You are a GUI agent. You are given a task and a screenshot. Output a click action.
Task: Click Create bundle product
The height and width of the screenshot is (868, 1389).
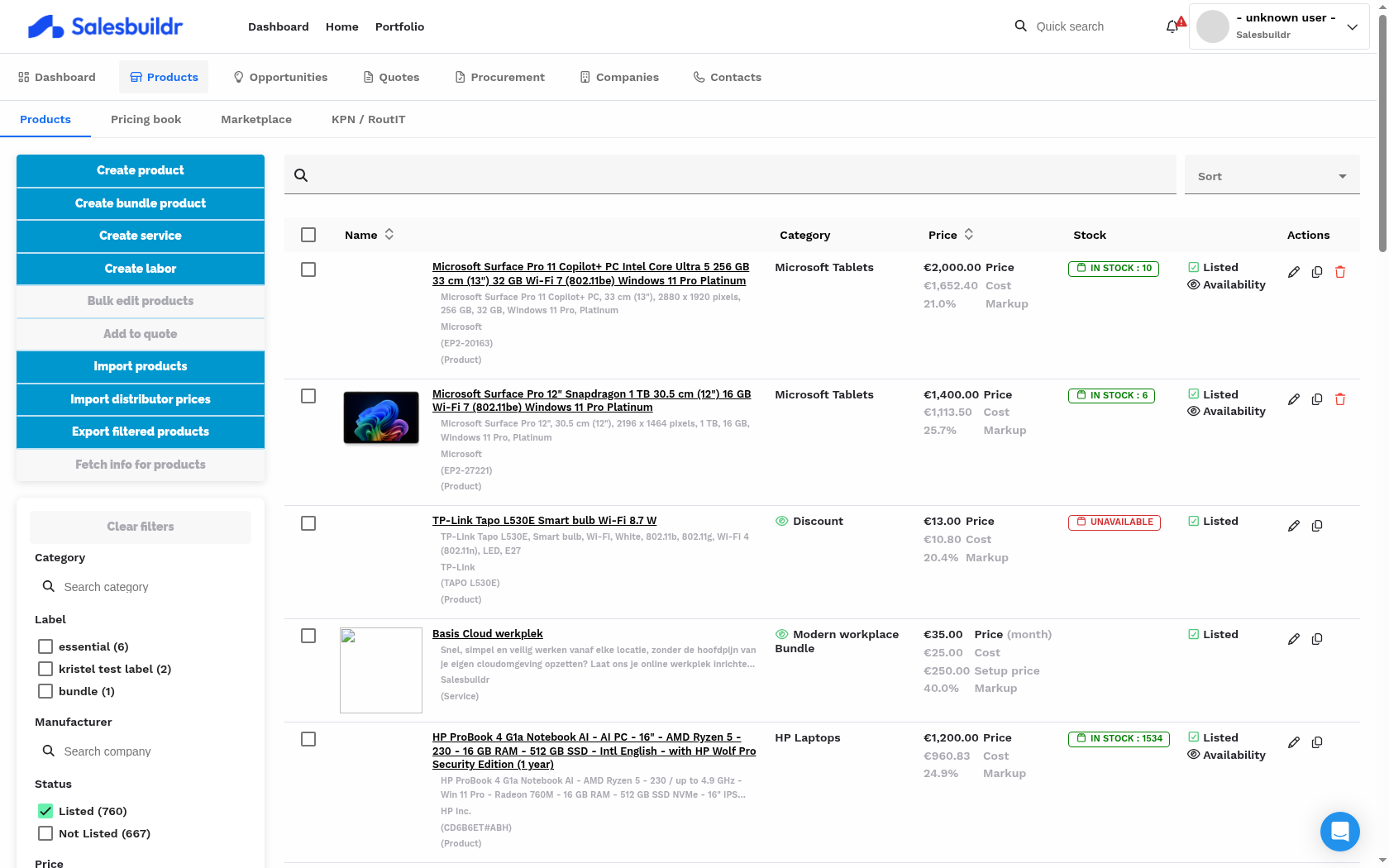pos(141,203)
